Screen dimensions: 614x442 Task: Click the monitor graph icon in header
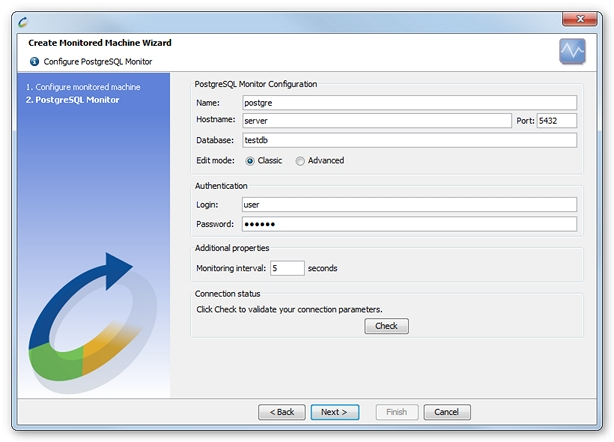(572, 52)
